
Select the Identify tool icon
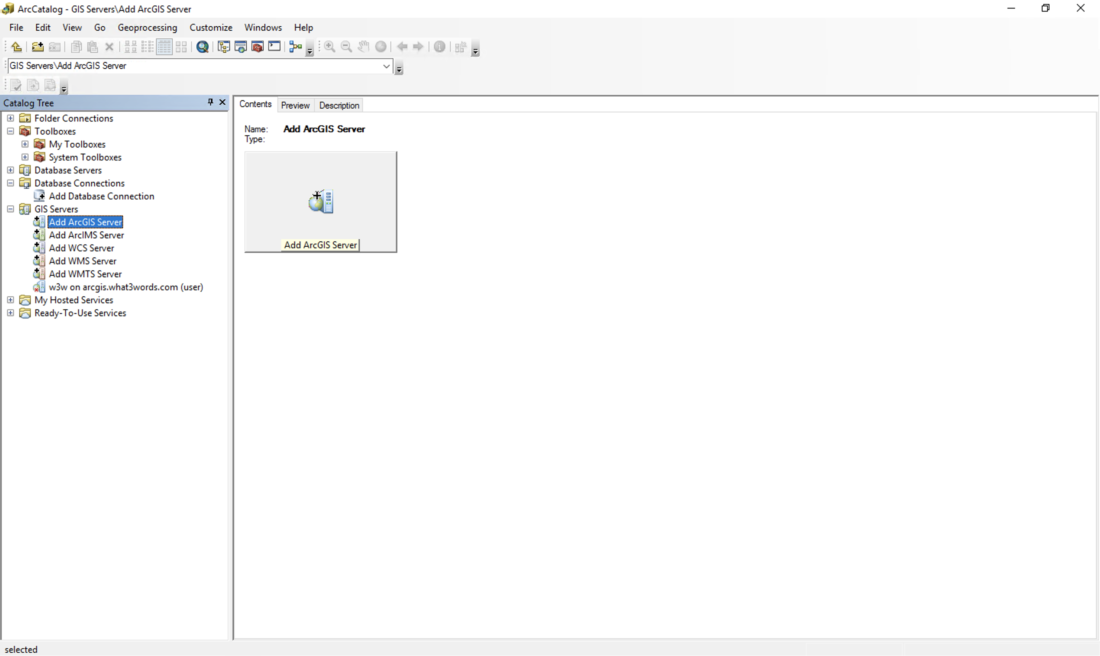tap(439, 47)
